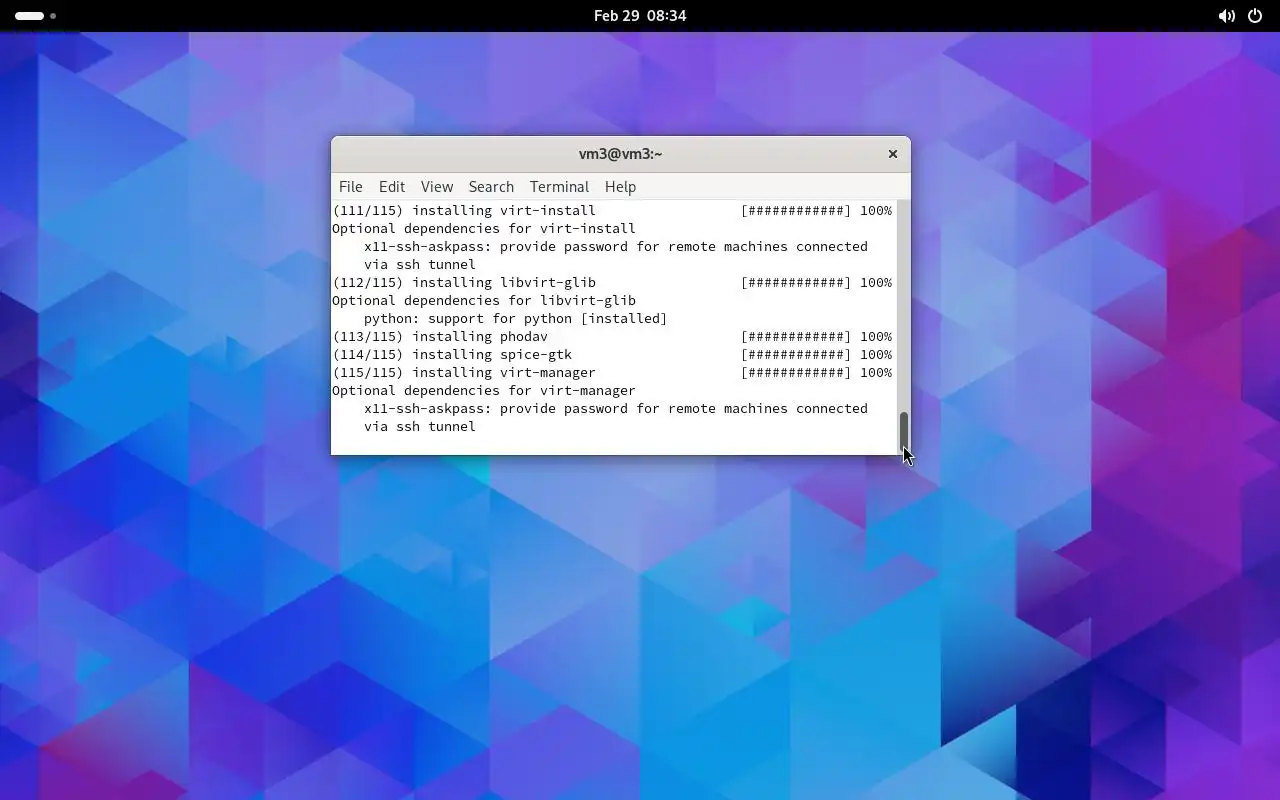Click the text 'Optional dependencies for virt-install'
Screen dimensions: 1280x800
click(x=484, y=229)
